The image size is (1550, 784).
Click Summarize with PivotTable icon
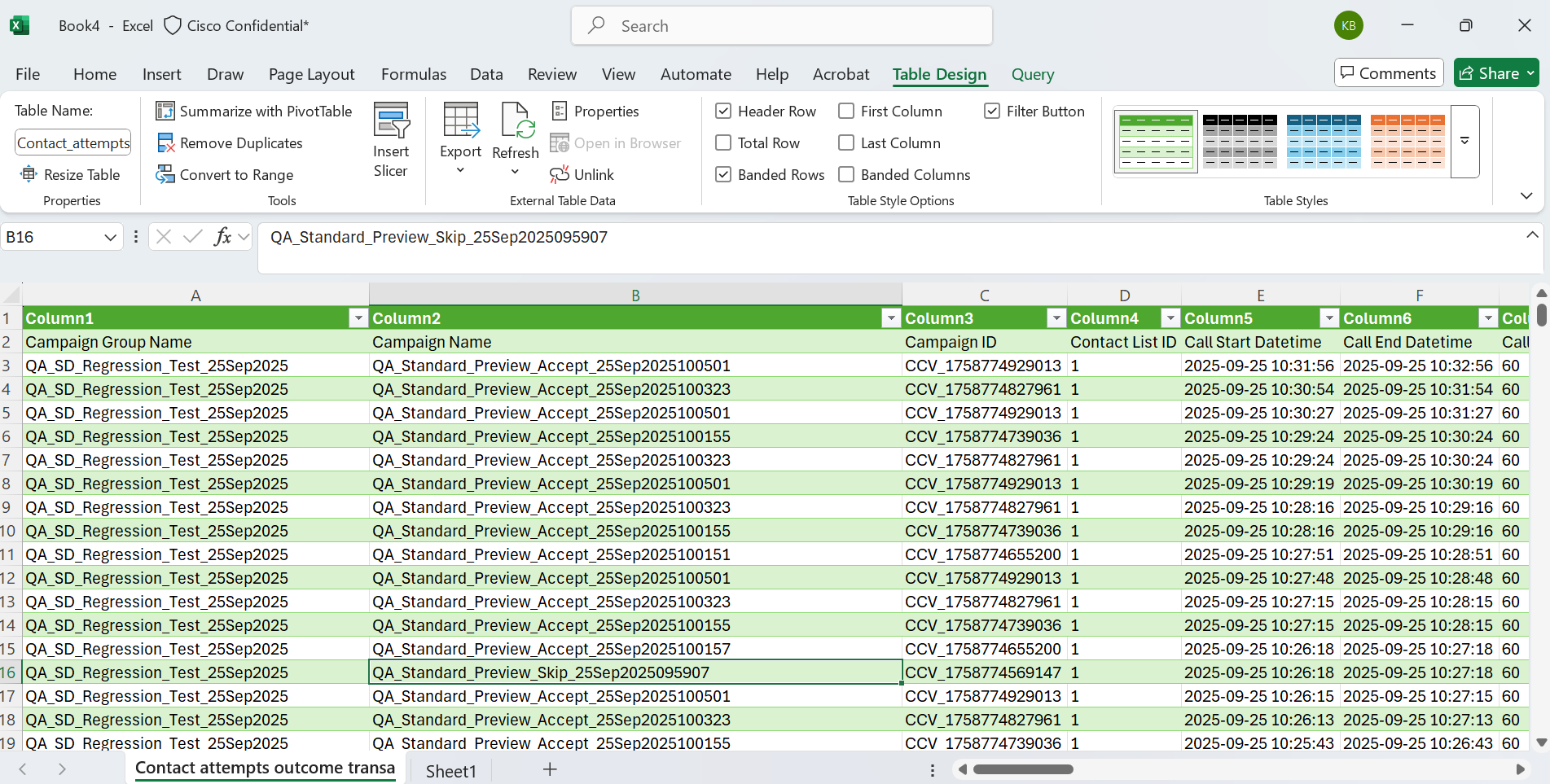click(x=165, y=112)
